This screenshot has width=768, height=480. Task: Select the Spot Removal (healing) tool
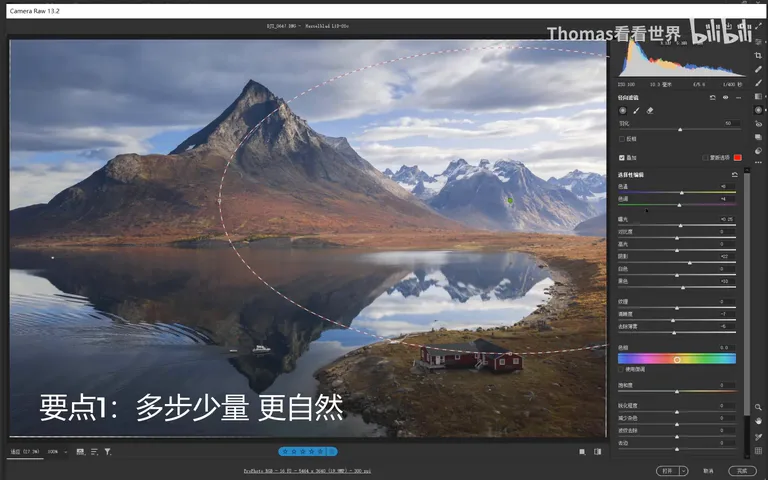coord(758,69)
